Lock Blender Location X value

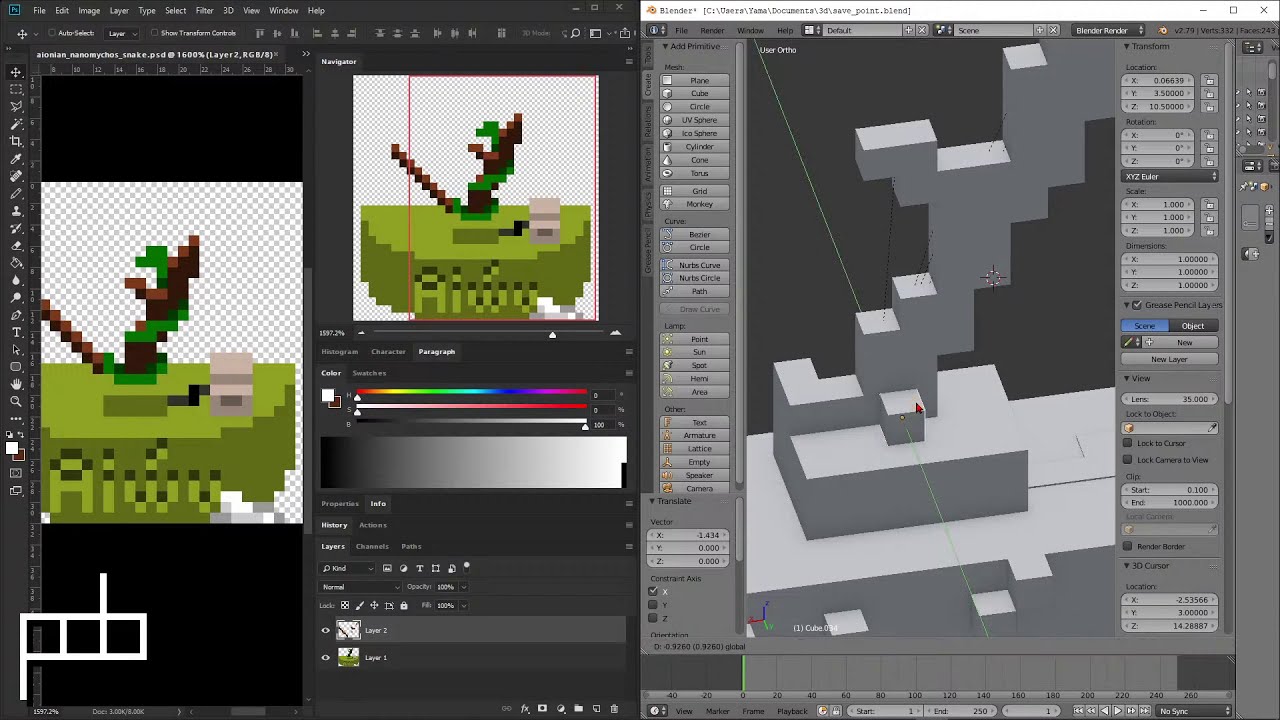pyautogui.click(x=1209, y=80)
